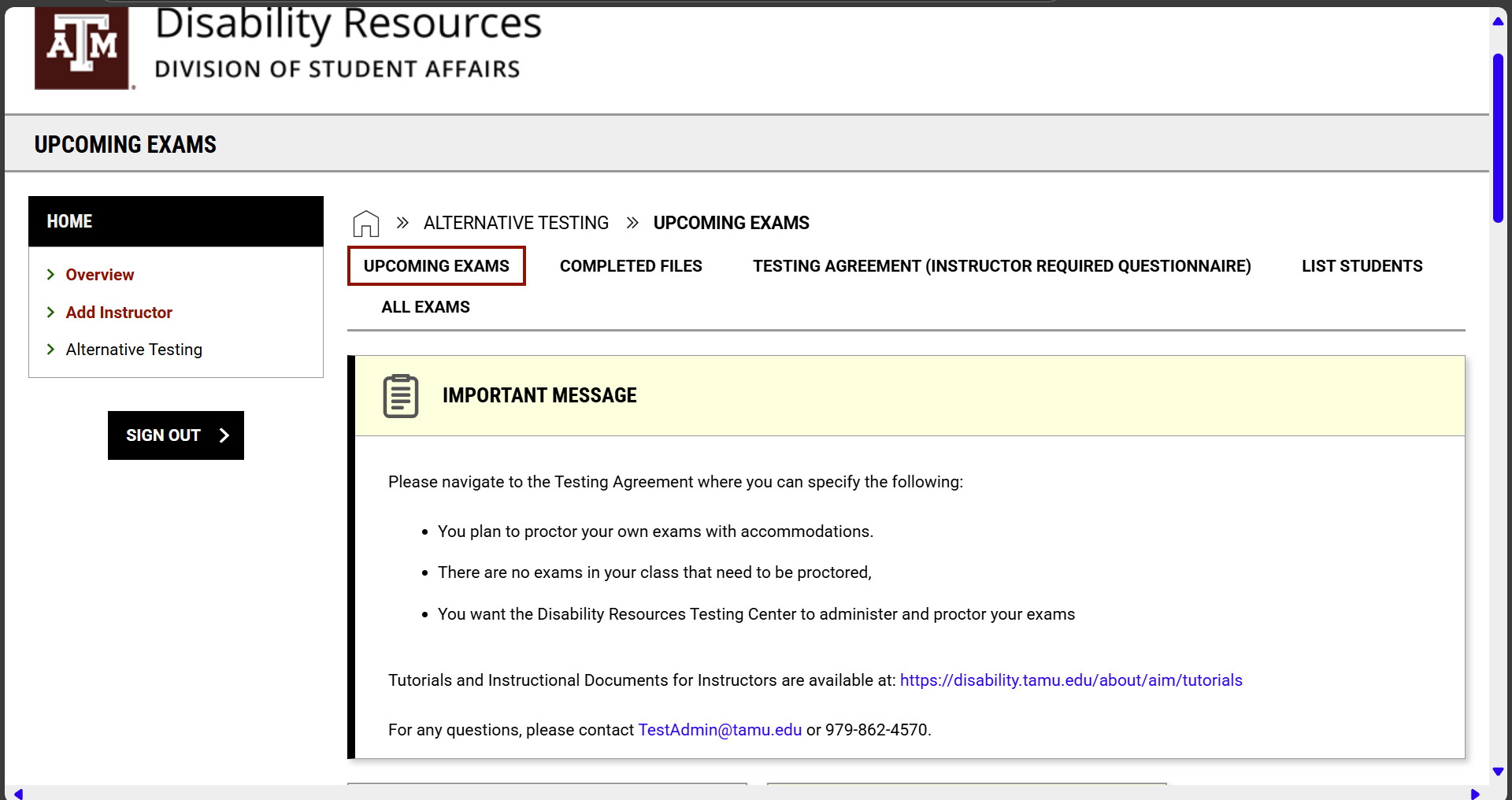
Task: Open the AIM tutorials hyperlink
Action: (1071, 680)
